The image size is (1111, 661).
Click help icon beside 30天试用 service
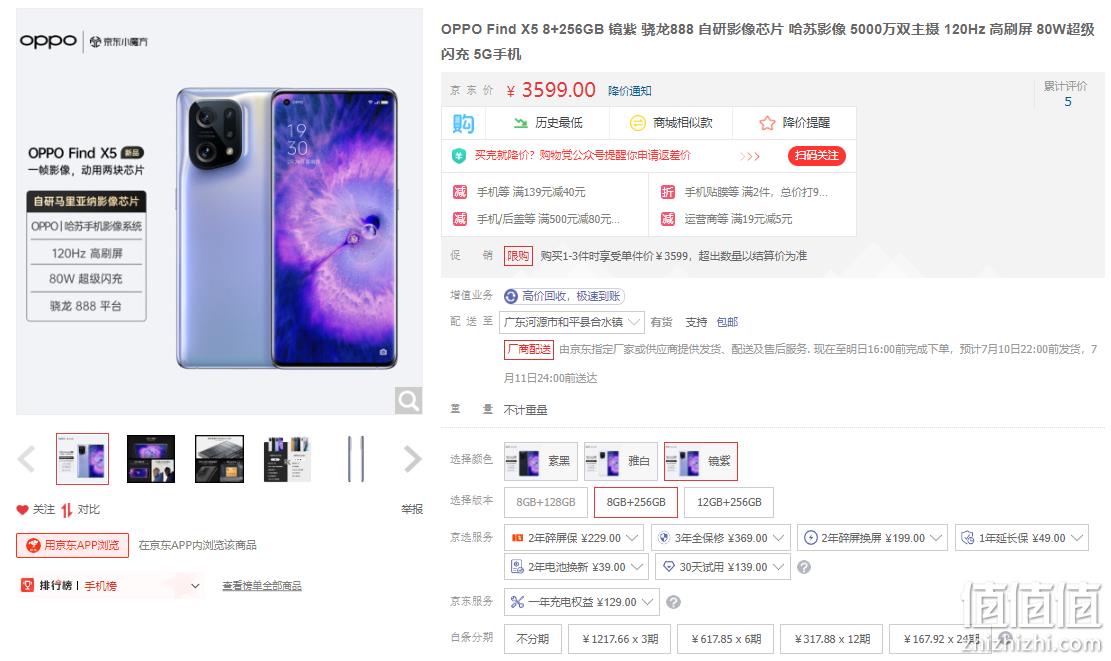click(x=803, y=567)
